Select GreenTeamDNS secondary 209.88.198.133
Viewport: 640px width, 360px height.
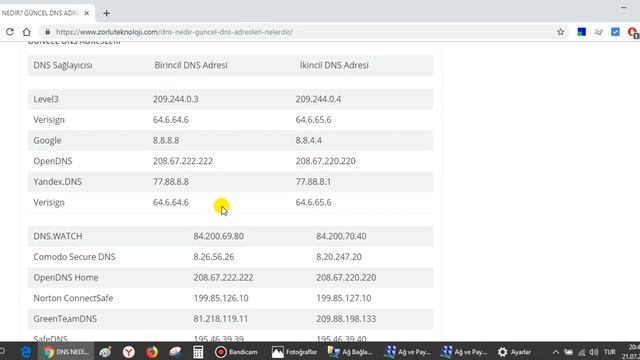point(346,319)
